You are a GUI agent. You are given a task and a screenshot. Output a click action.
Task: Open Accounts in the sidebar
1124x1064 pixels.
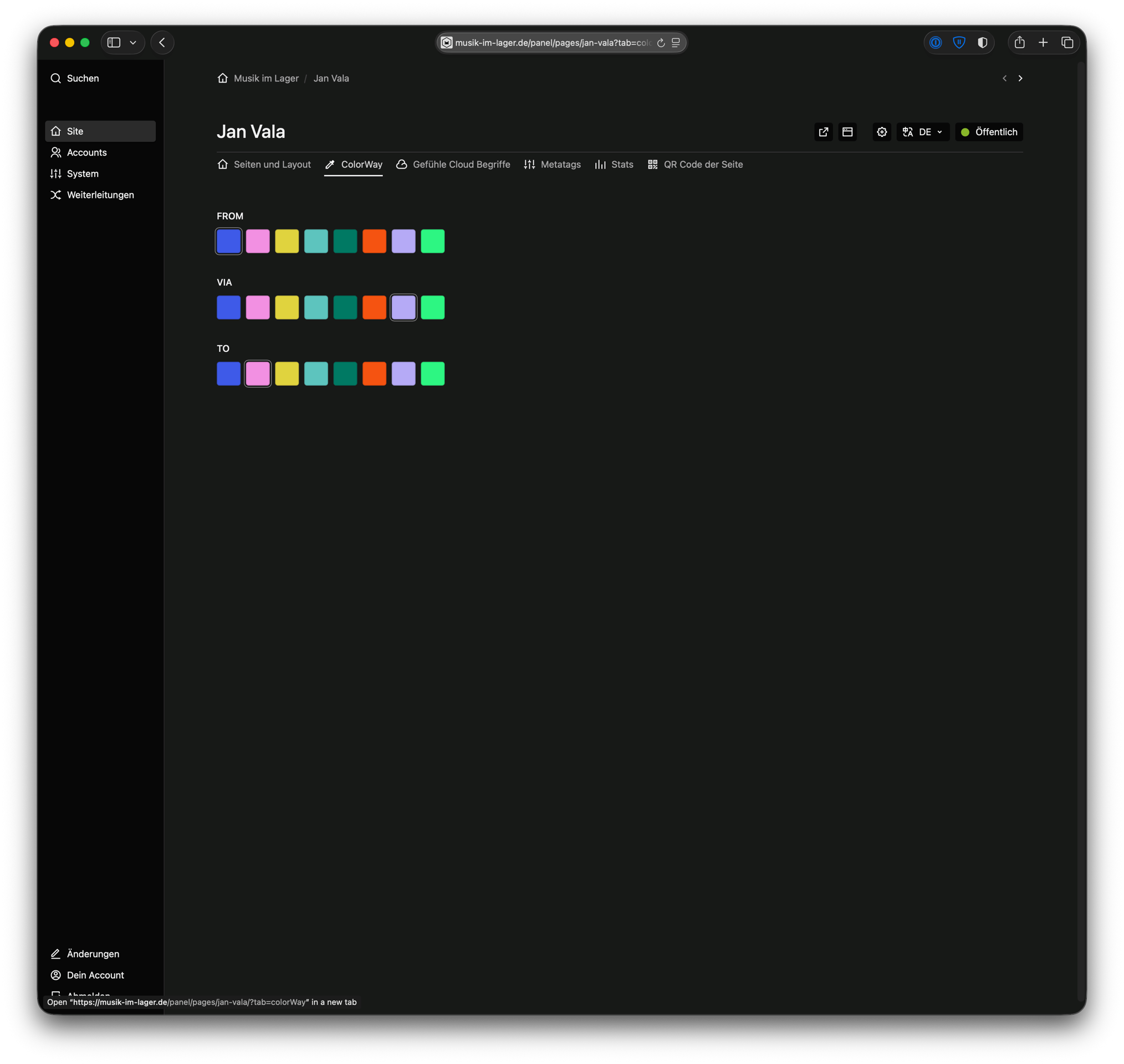tap(100, 152)
